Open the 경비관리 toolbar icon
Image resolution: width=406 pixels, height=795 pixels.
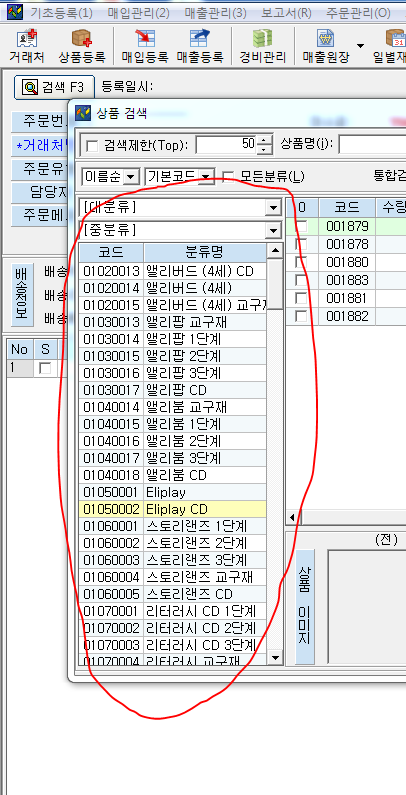pos(263,46)
